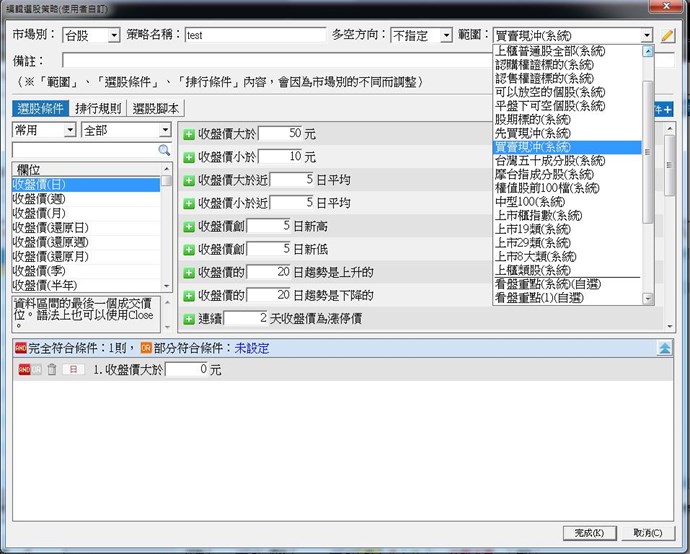Click the 取消(C) button
The height and width of the screenshot is (554, 690).
(646, 533)
